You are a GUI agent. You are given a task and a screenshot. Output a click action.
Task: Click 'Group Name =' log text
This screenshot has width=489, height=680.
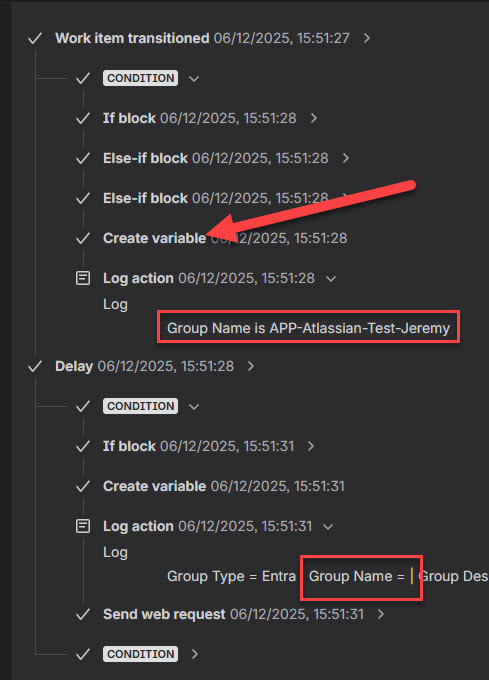pos(357,576)
